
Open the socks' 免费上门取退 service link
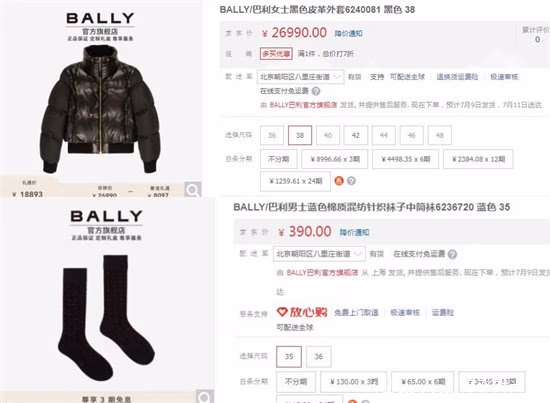pos(356,312)
